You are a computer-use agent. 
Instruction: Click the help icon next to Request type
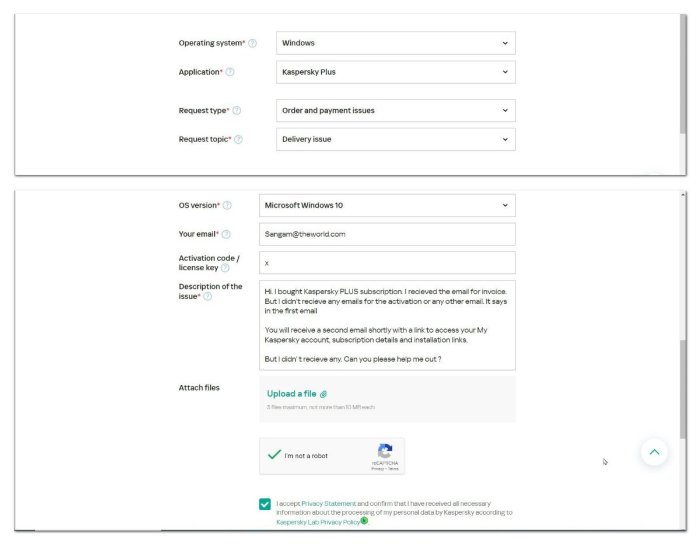[237, 110]
